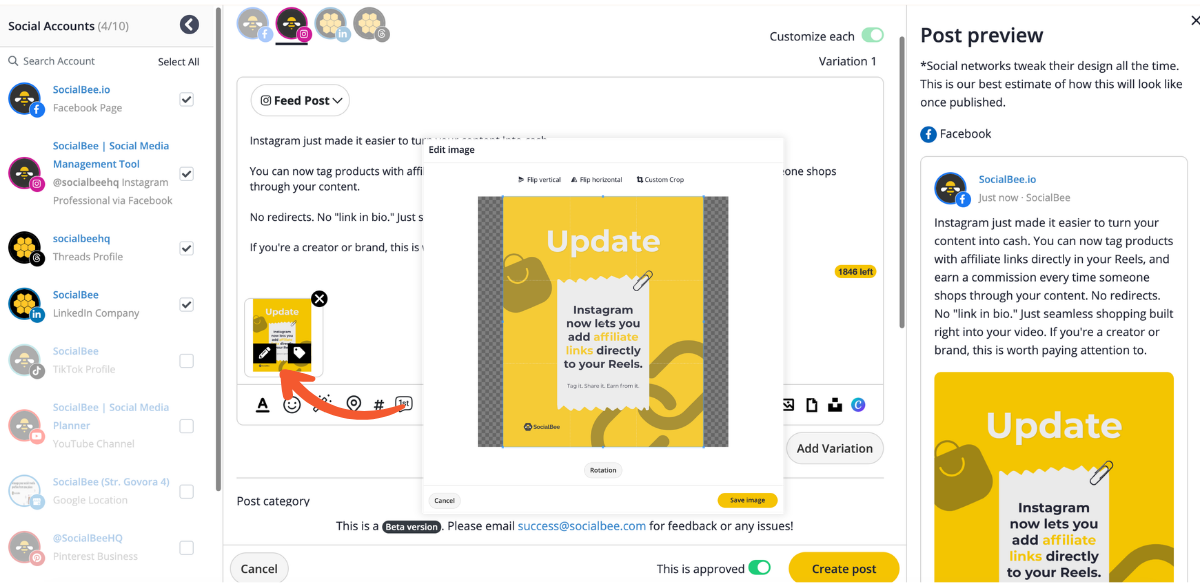Screen dimensions: 1200x587
Task: Click the Search Account input field
Action: coord(80,61)
